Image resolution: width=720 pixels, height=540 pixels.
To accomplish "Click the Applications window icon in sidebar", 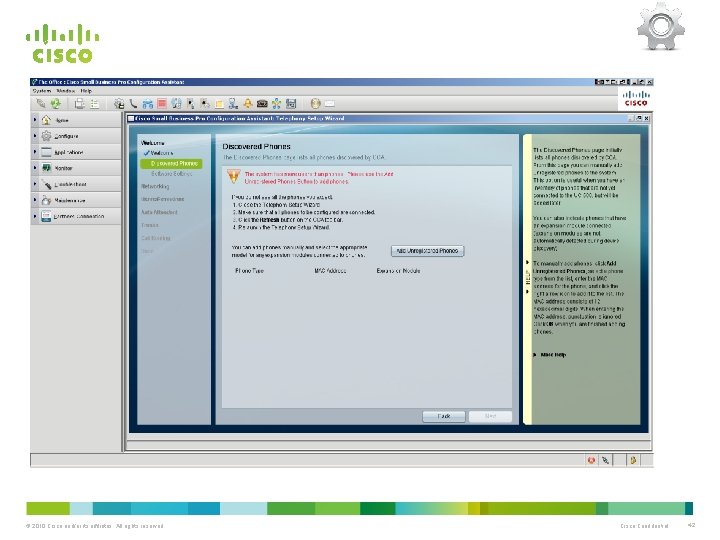I will [46, 152].
